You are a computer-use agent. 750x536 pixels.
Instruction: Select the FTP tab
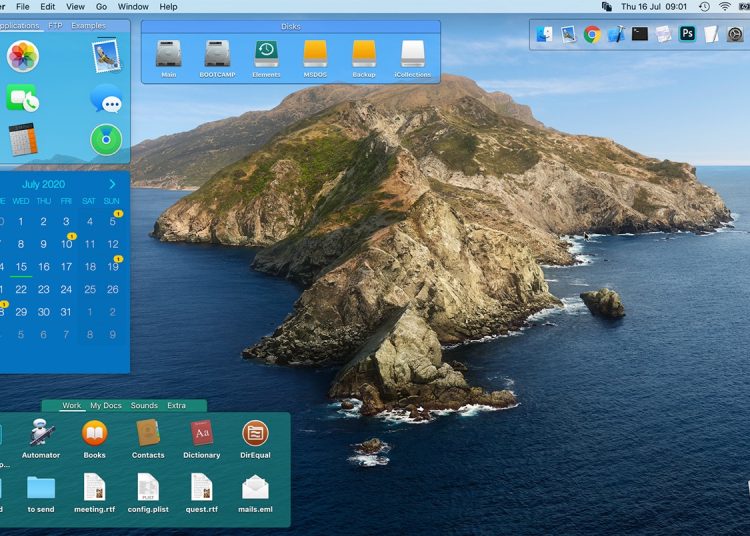[55, 26]
